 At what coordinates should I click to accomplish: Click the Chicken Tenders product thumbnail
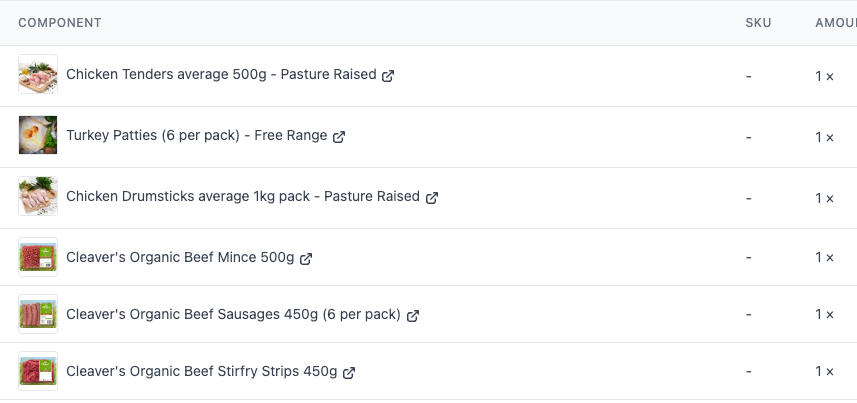click(x=38, y=75)
